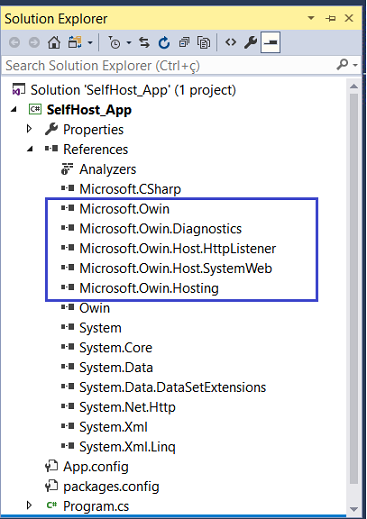Open Properties wrench icon in toolbar
This screenshot has height=519, width=367.
tap(250, 43)
